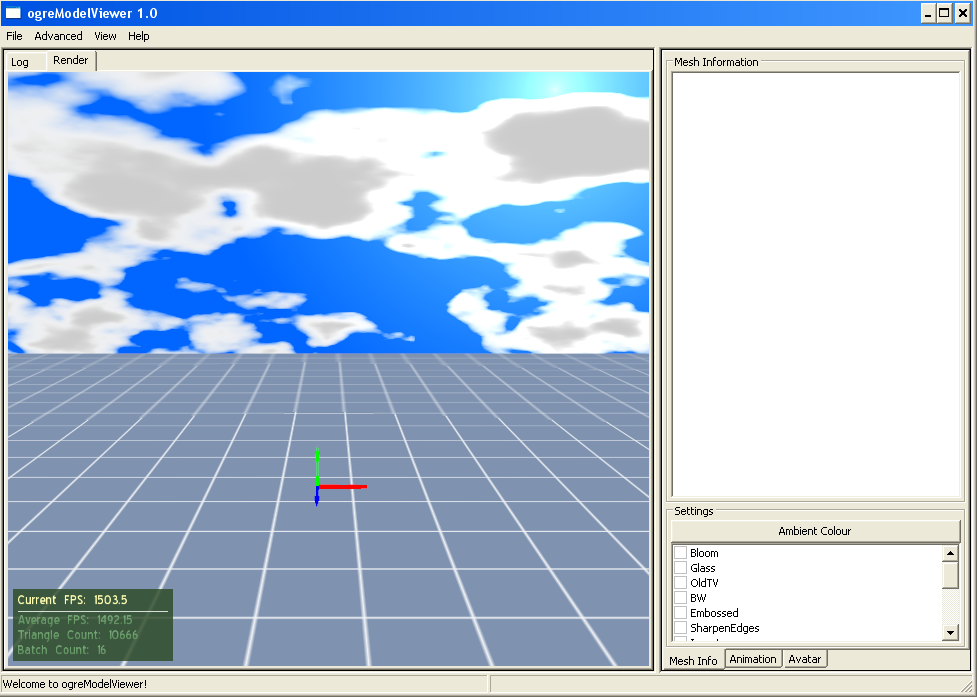Click the Ambient Colour button
The image size is (977, 697).
pos(815,531)
